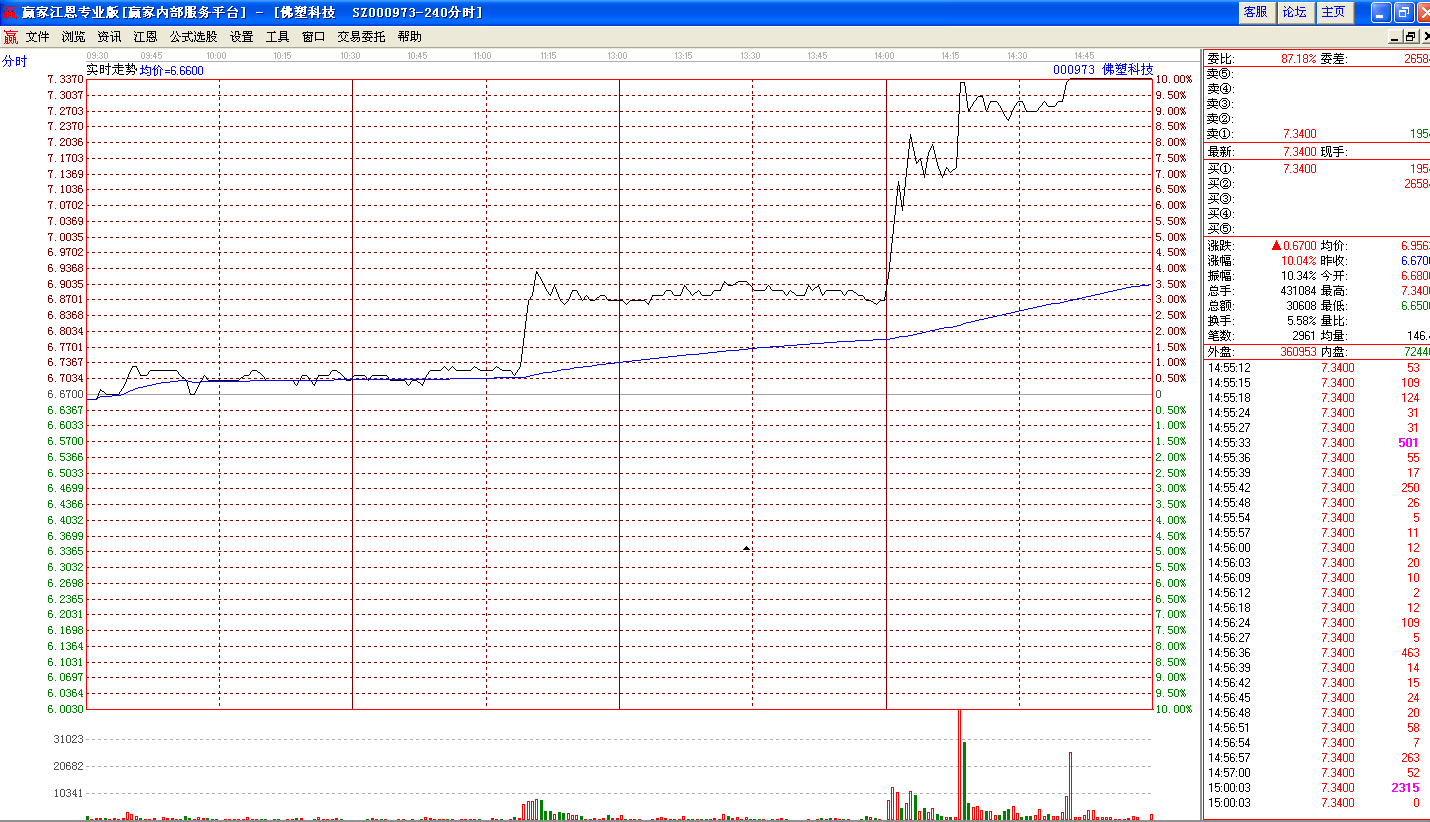Click the 委比 value 87.18%
Image resolution: width=1430 pixels, height=822 pixels.
[x=1299, y=59]
